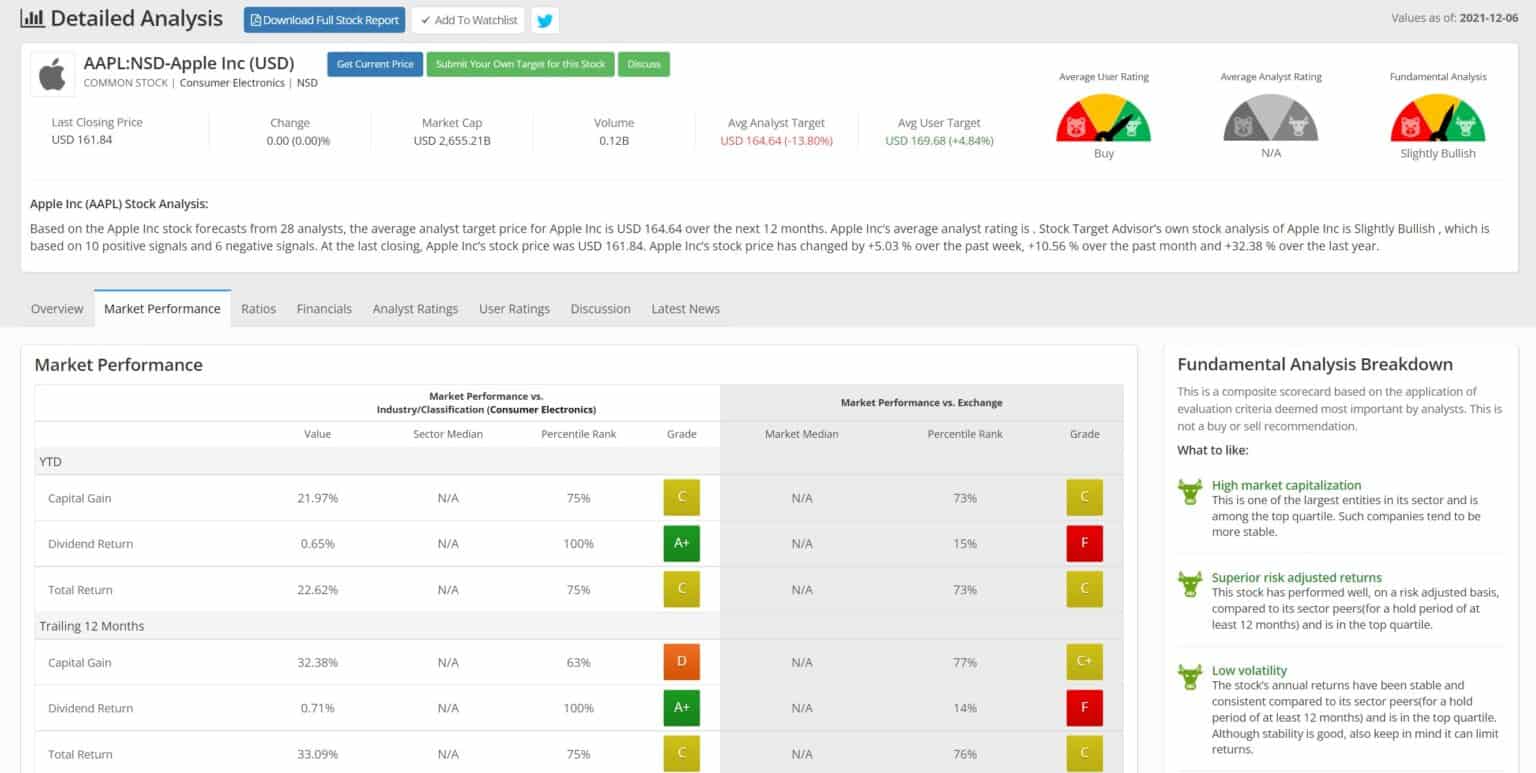Image resolution: width=1536 pixels, height=773 pixels.
Task: Switch to the Analyst Ratings tab
Action: click(415, 309)
